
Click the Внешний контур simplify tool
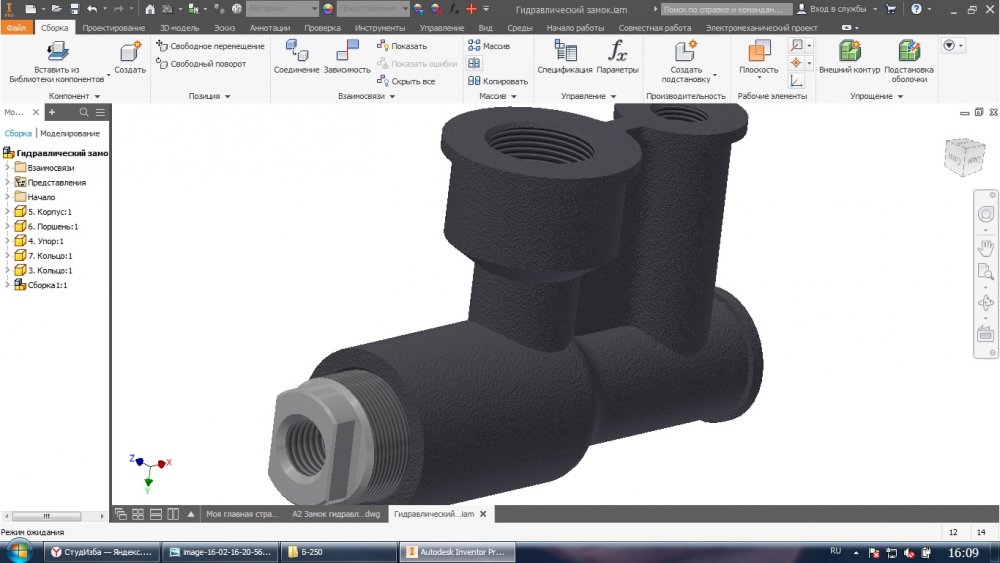(x=849, y=52)
